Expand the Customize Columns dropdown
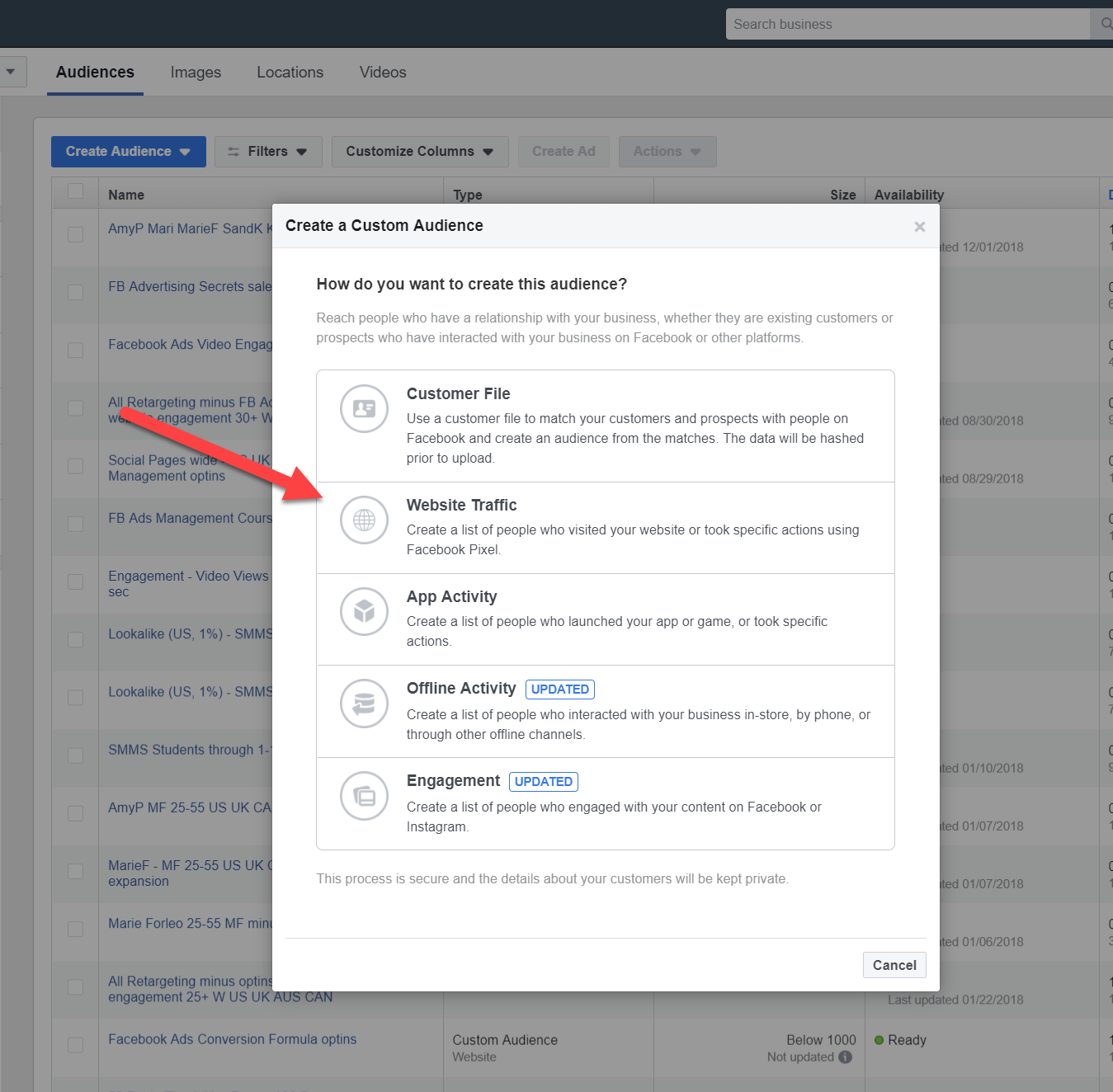1113x1092 pixels. coord(419,151)
